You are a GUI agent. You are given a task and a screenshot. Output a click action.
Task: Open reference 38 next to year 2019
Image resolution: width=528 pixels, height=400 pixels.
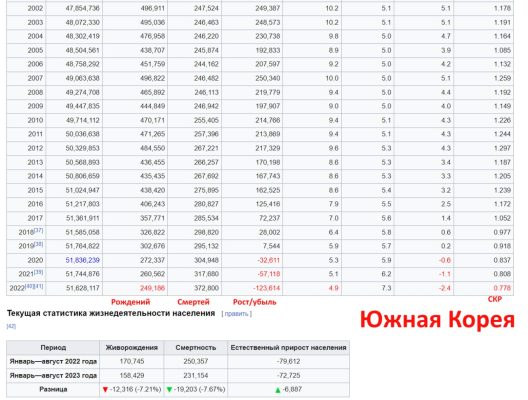[x=39, y=244]
